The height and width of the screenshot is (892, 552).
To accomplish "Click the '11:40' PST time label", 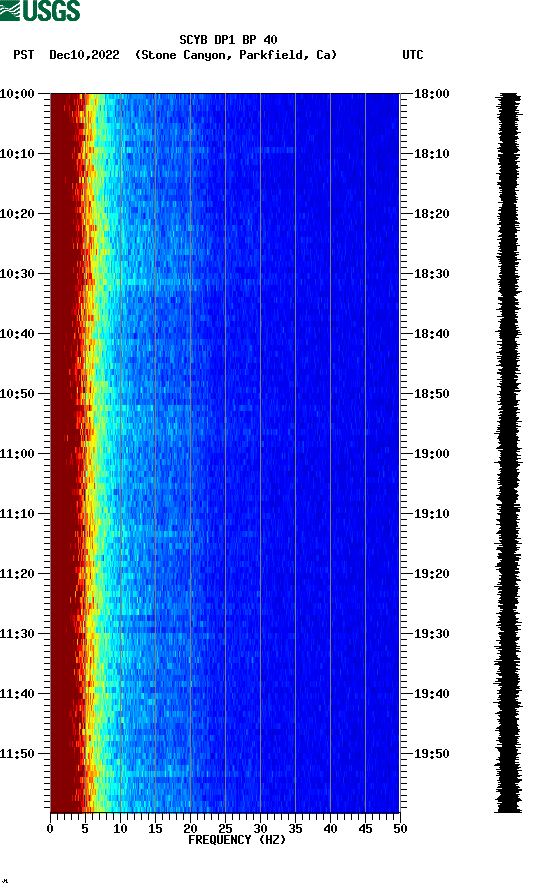I will pos(17,694).
